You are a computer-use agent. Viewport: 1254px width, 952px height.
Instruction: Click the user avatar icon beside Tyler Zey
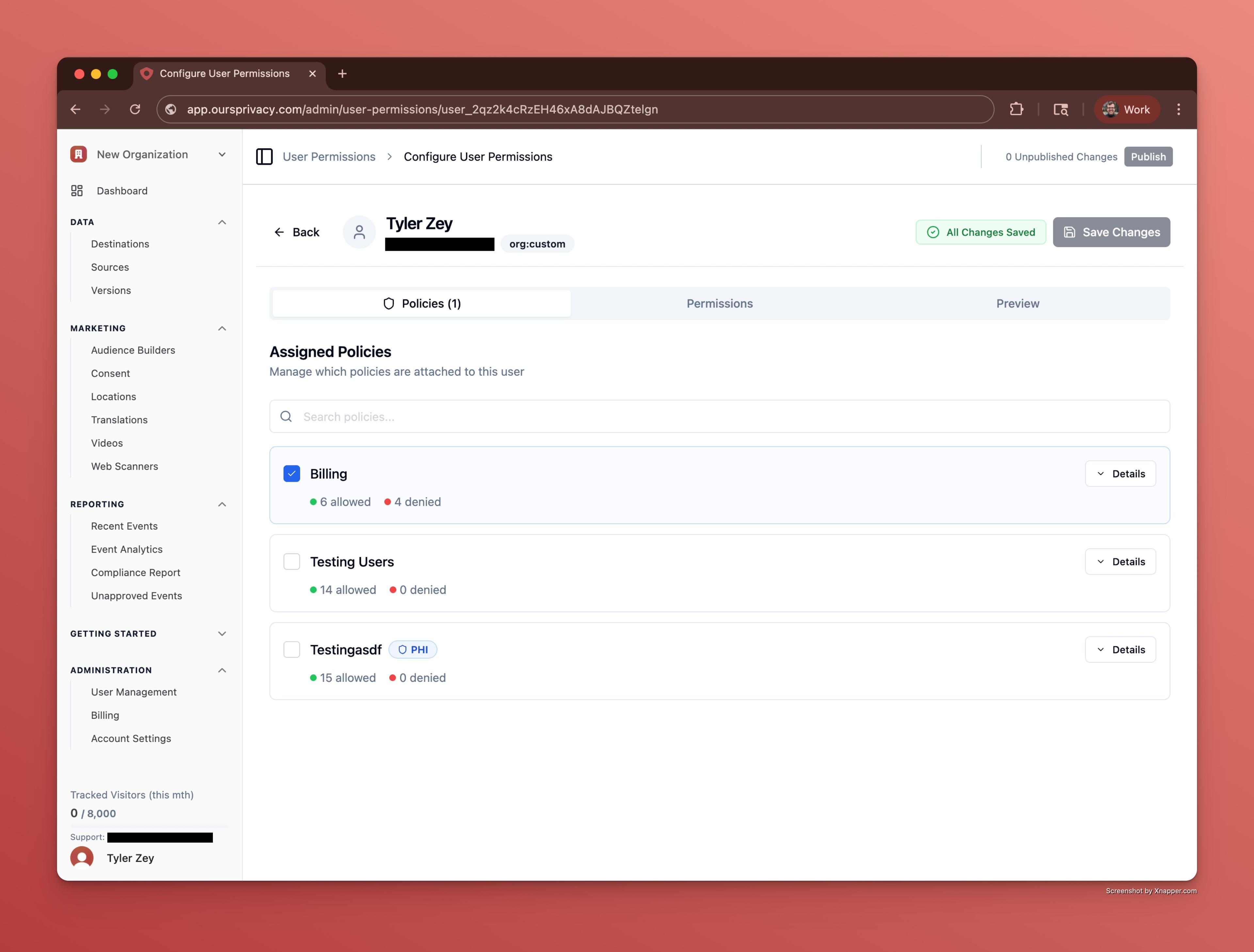click(359, 232)
